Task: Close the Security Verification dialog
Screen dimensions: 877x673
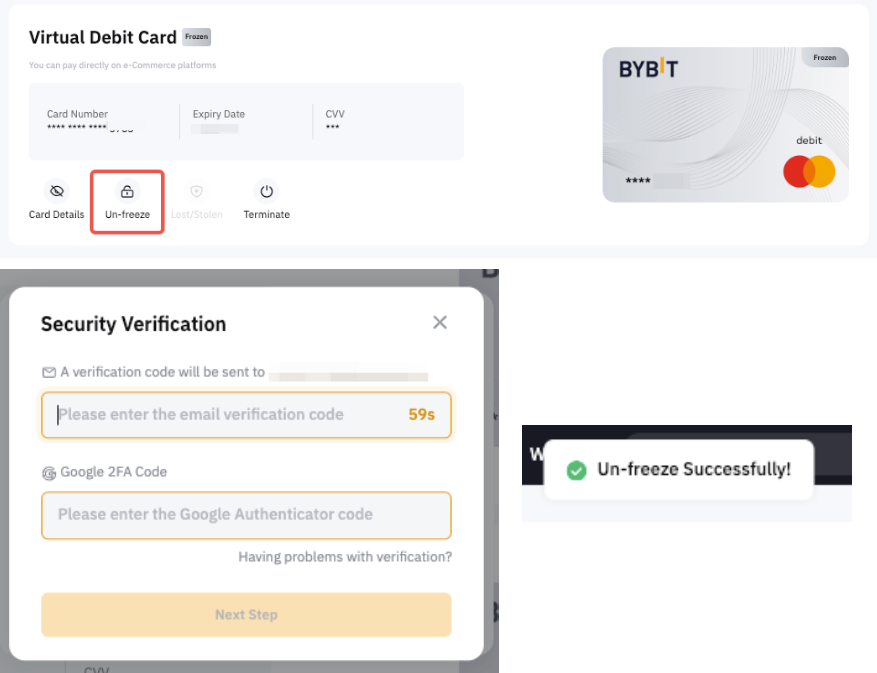Action: [x=439, y=322]
